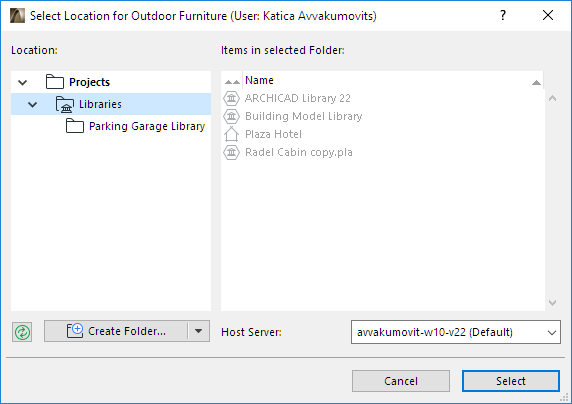Collapse the Libraries tree node

click(x=32, y=105)
